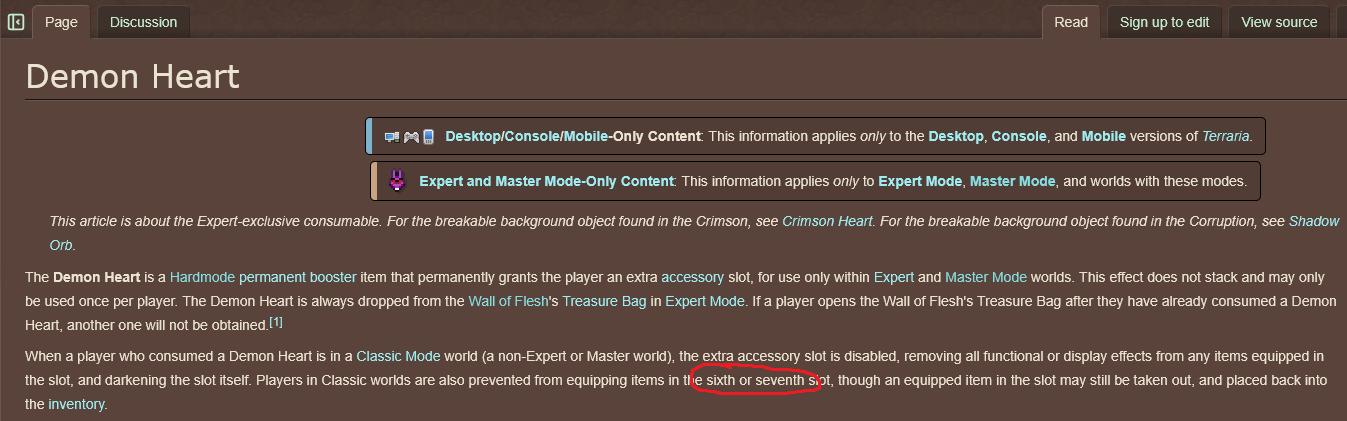This screenshot has height=421, width=1347.
Task: Open the Wall of Flesh link
Action: pos(508,300)
